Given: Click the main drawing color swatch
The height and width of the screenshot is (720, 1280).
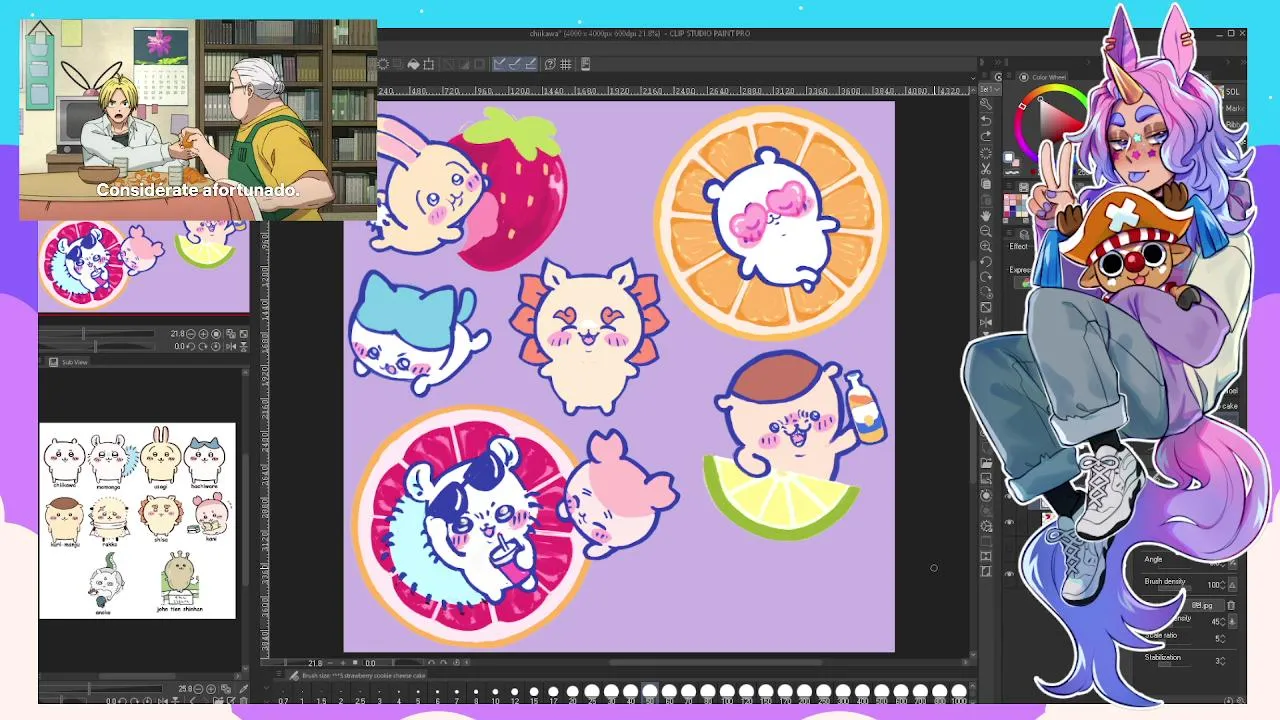Looking at the screenshot, I should 1008,156.
